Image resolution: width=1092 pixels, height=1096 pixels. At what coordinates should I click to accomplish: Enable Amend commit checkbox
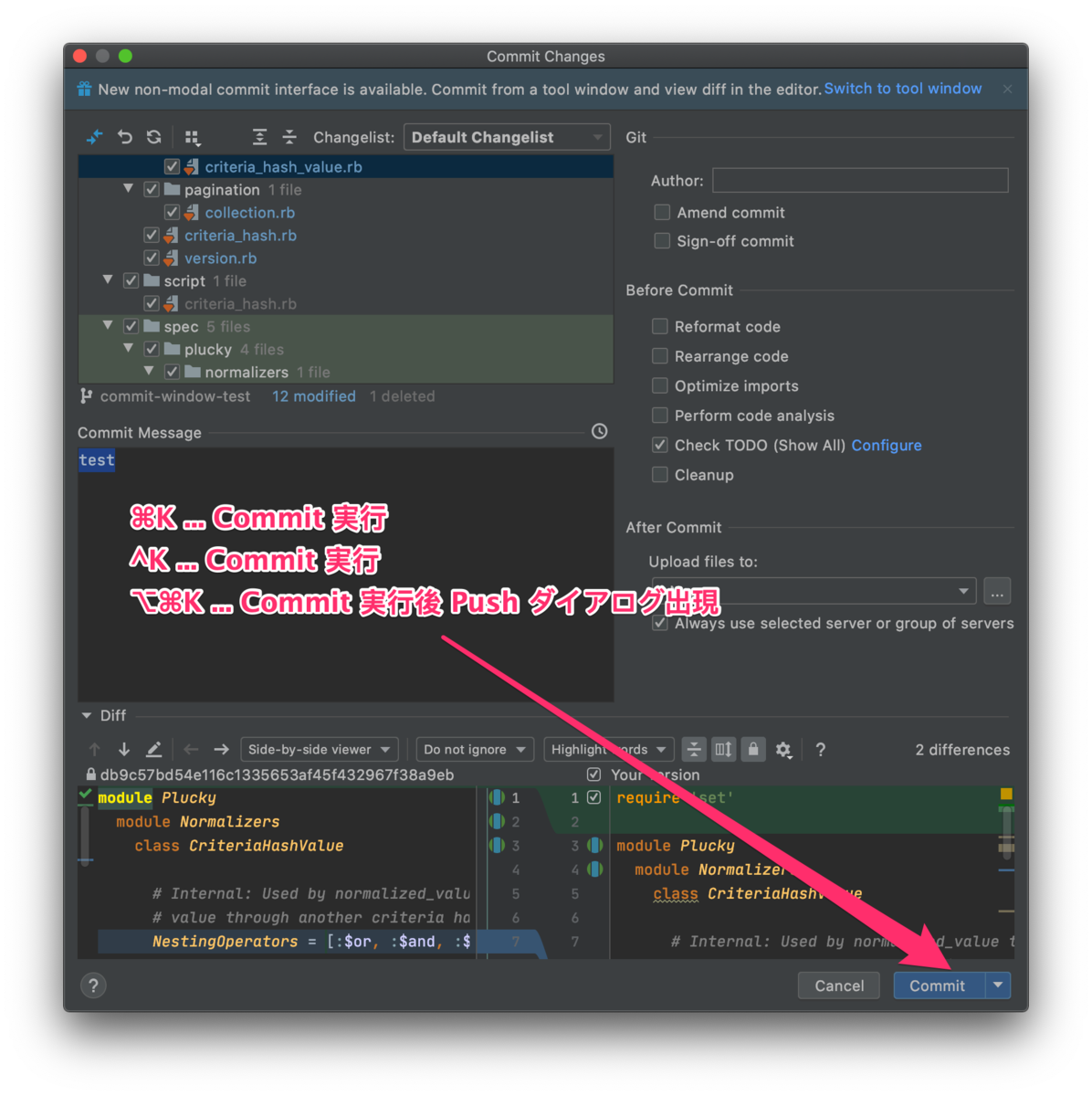(662, 212)
